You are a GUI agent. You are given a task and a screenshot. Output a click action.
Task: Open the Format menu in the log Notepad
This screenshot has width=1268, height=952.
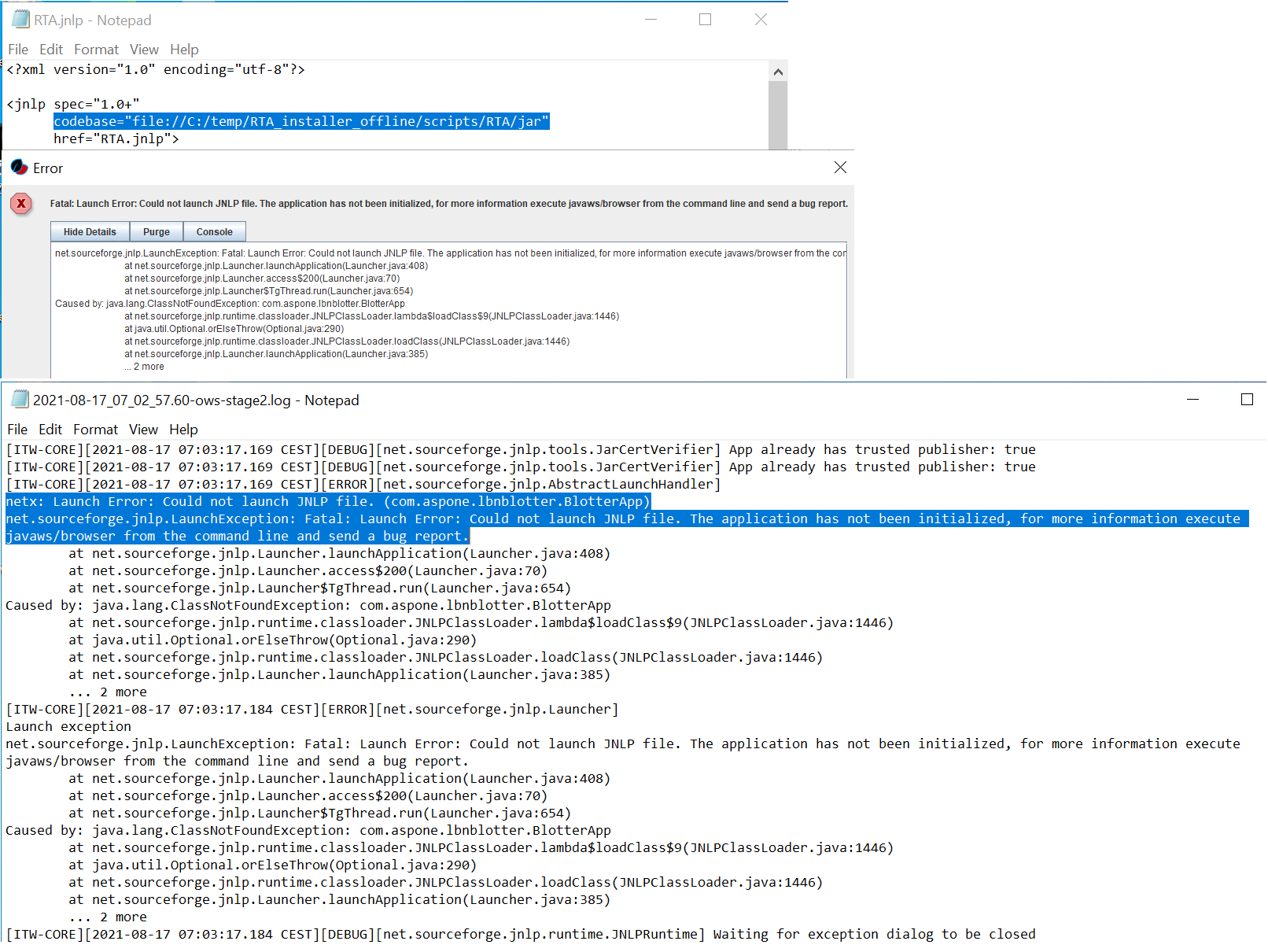[94, 430]
